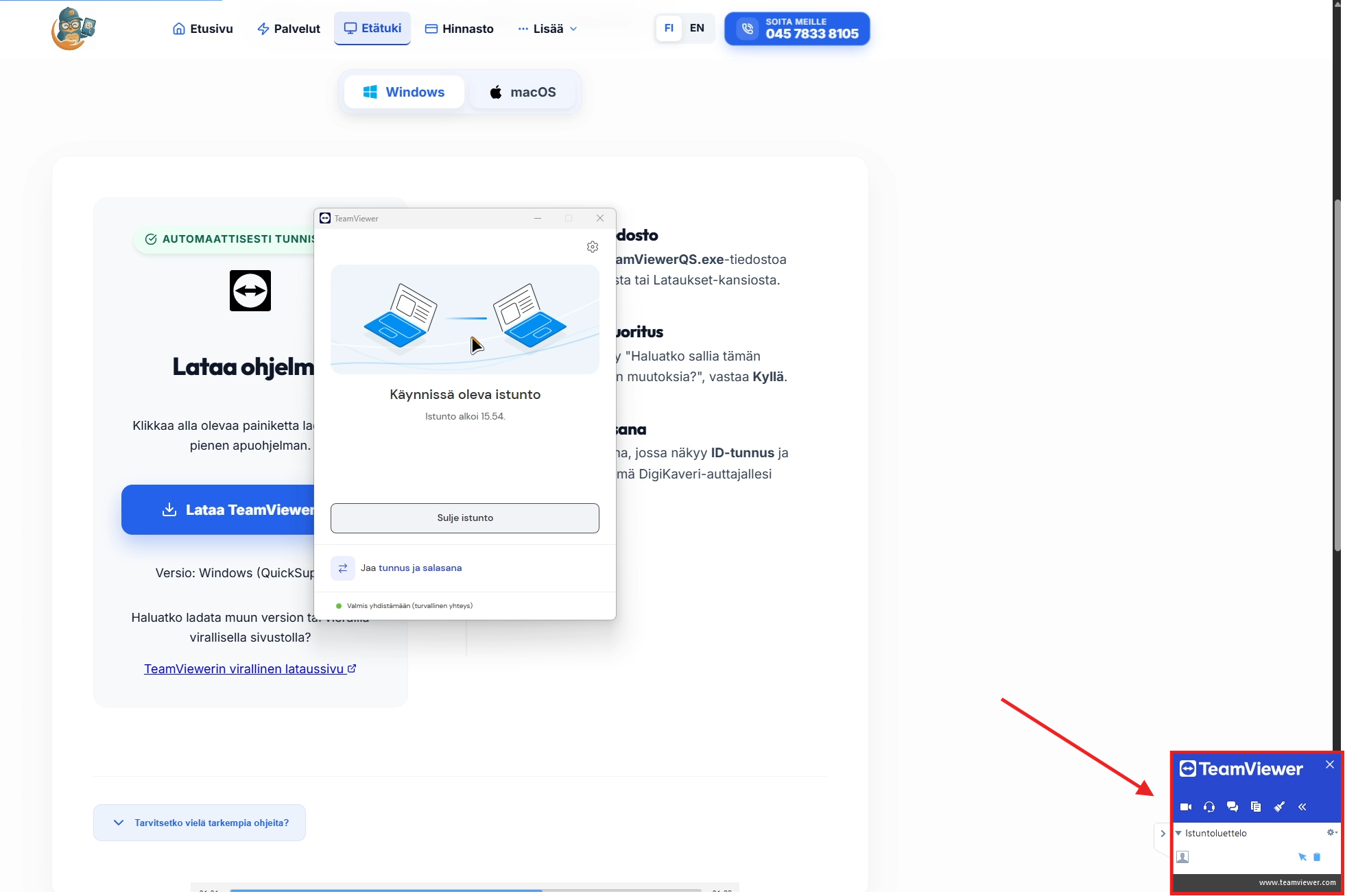Click the Soita meille phone number button
Image resolution: width=1345 pixels, height=896 pixels.
point(797,29)
